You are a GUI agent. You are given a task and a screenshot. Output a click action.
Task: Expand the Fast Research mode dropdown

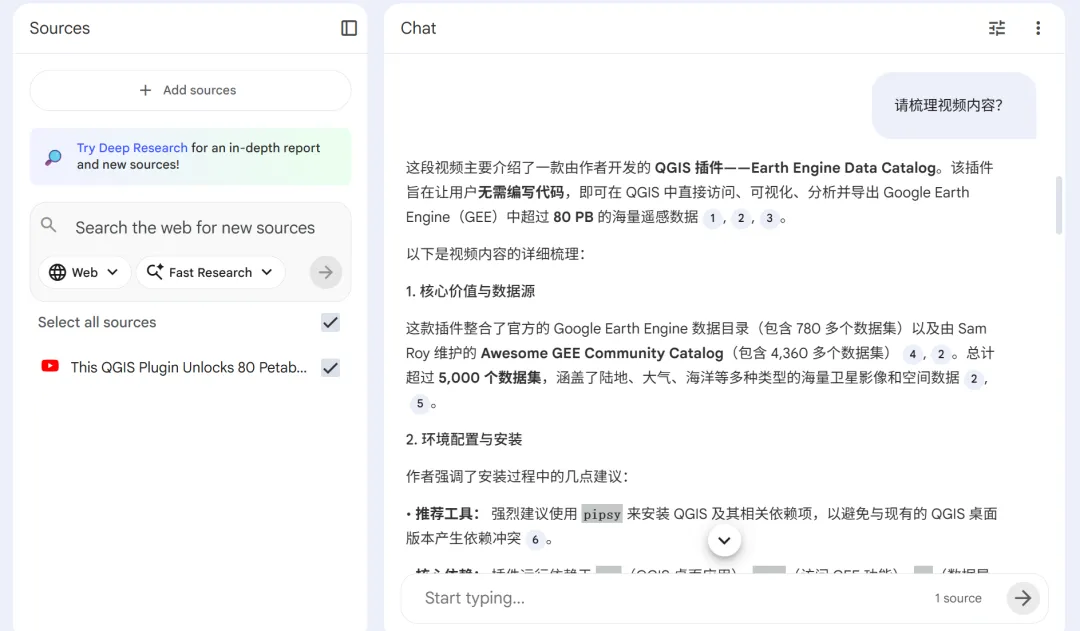click(210, 272)
